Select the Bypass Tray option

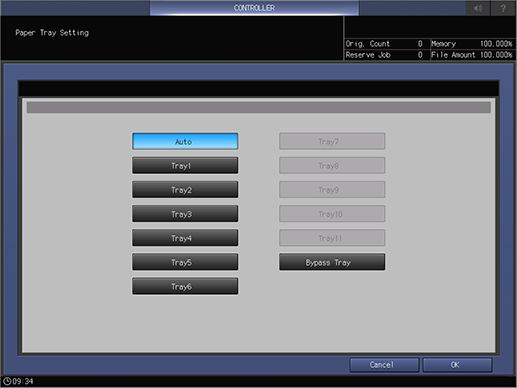point(332,262)
